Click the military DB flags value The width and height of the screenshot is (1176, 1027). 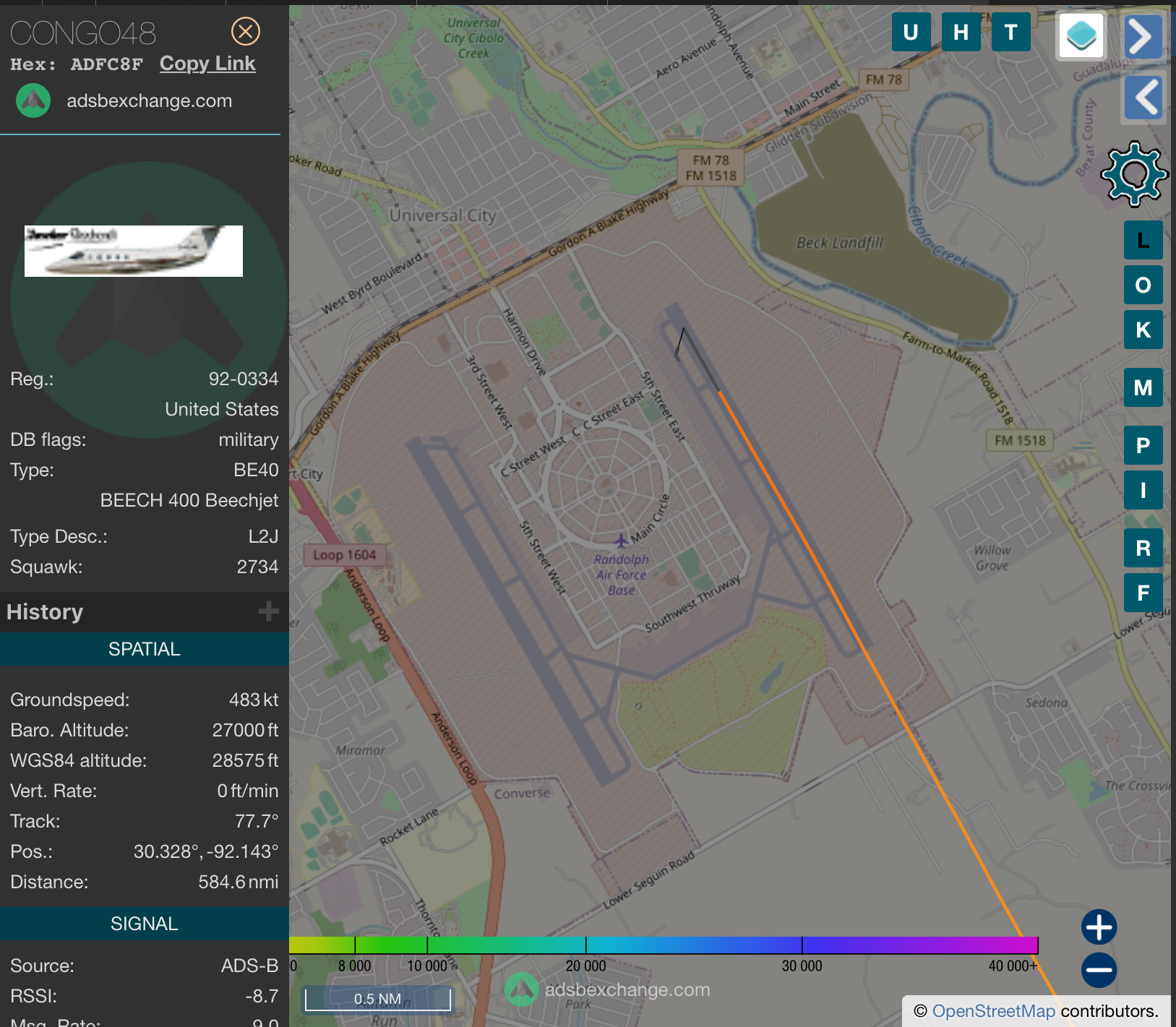249,439
